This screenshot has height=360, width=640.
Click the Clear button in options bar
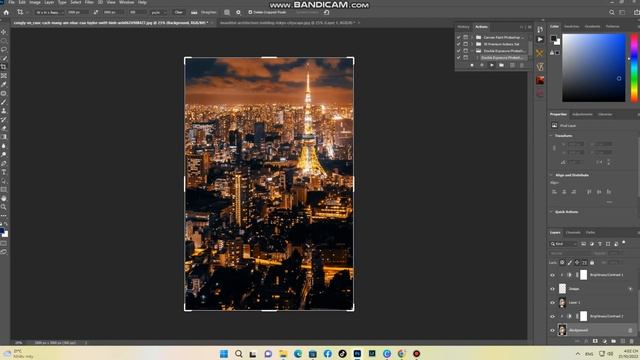tap(178, 12)
